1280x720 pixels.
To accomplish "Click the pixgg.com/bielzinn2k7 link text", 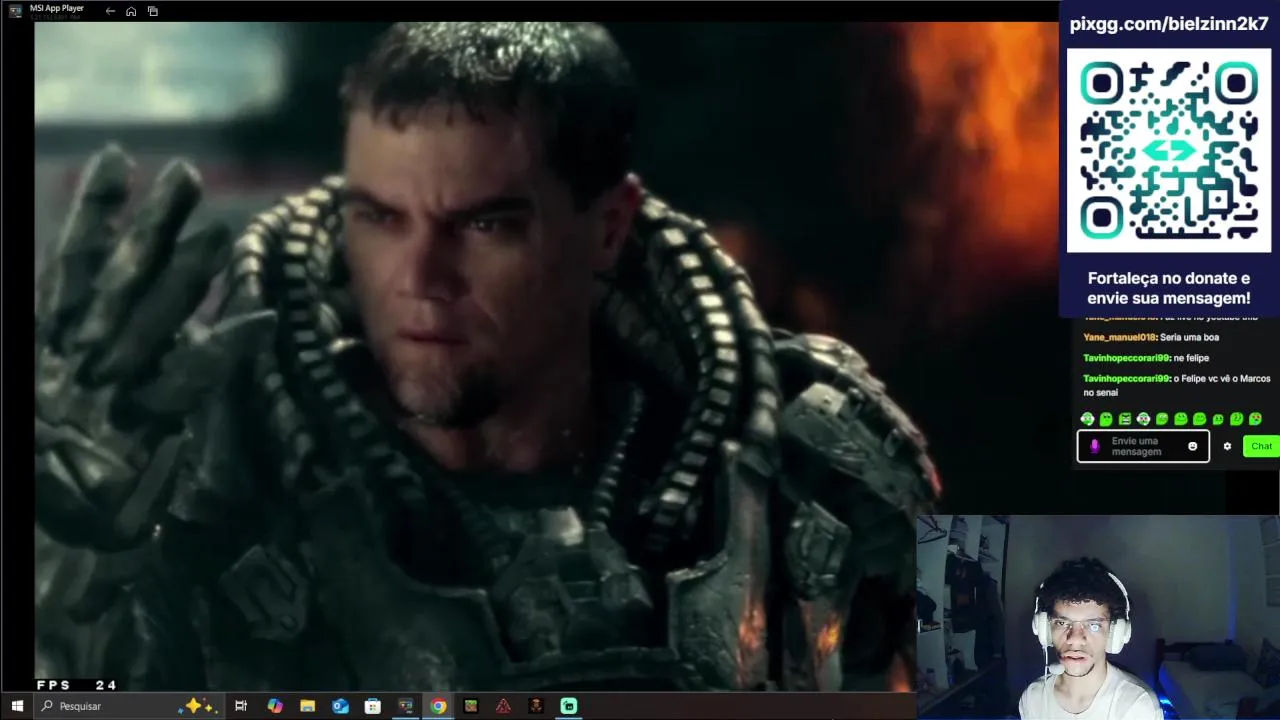I will pyautogui.click(x=1169, y=25).
